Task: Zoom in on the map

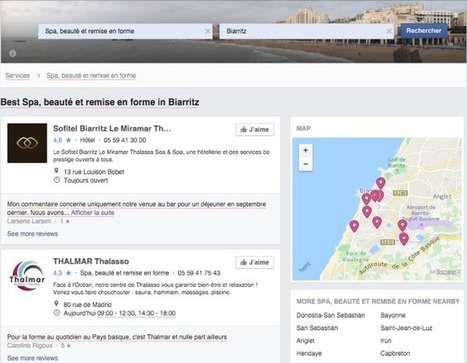Action: point(306,150)
